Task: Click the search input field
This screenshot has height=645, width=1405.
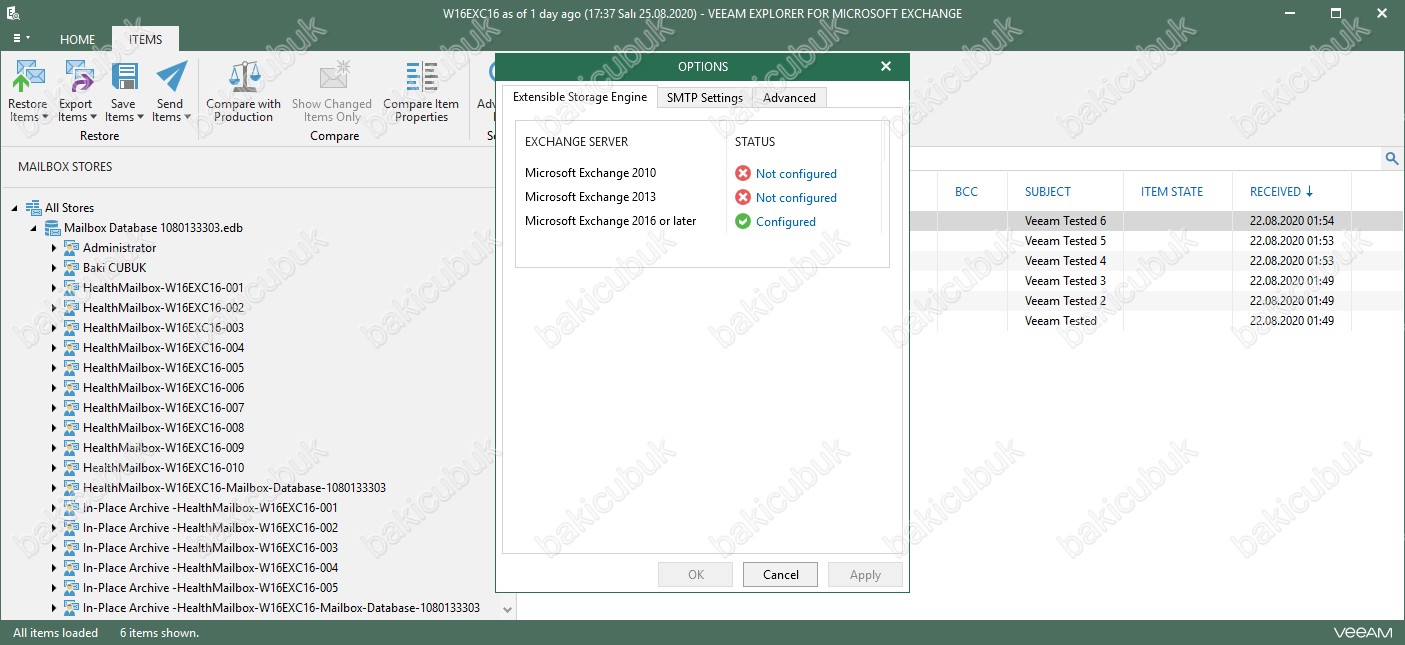Action: coord(1145,159)
